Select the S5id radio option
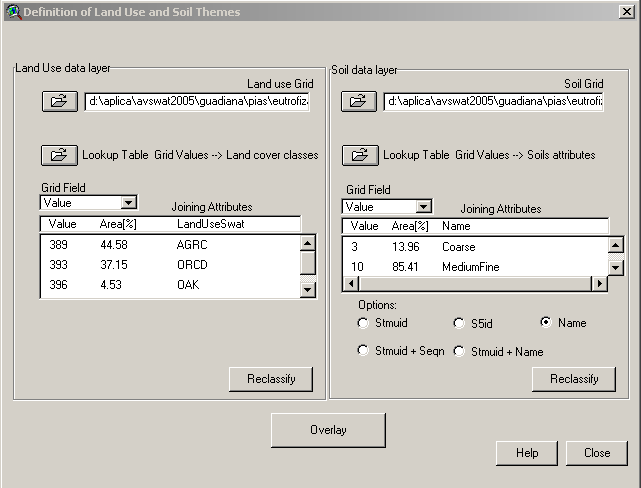641x488 pixels. click(460, 323)
